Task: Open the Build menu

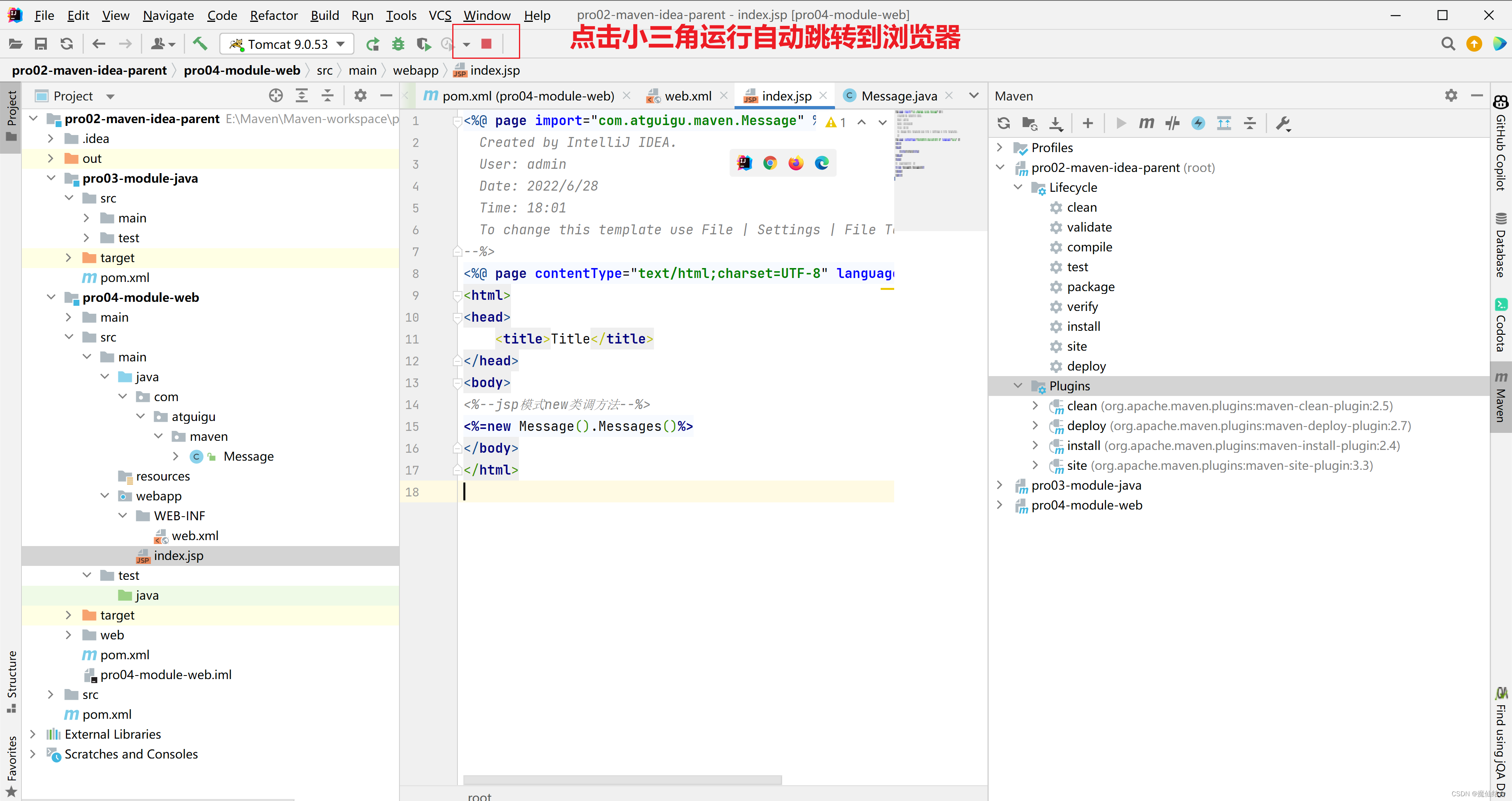Action: coord(325,15)
